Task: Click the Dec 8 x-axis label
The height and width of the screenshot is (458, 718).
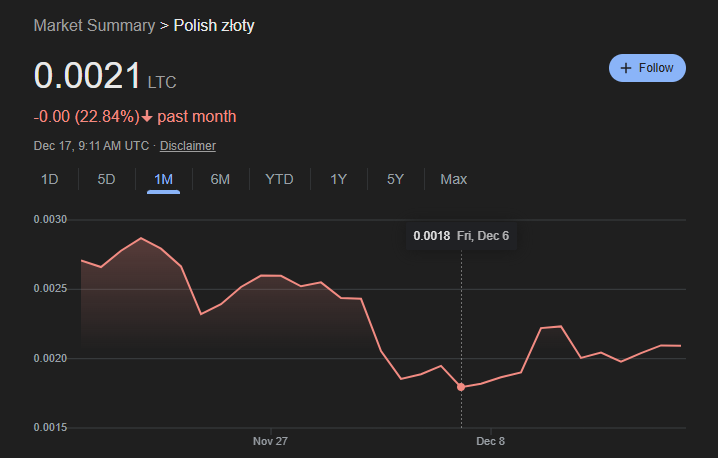Action: coord(490,441)
